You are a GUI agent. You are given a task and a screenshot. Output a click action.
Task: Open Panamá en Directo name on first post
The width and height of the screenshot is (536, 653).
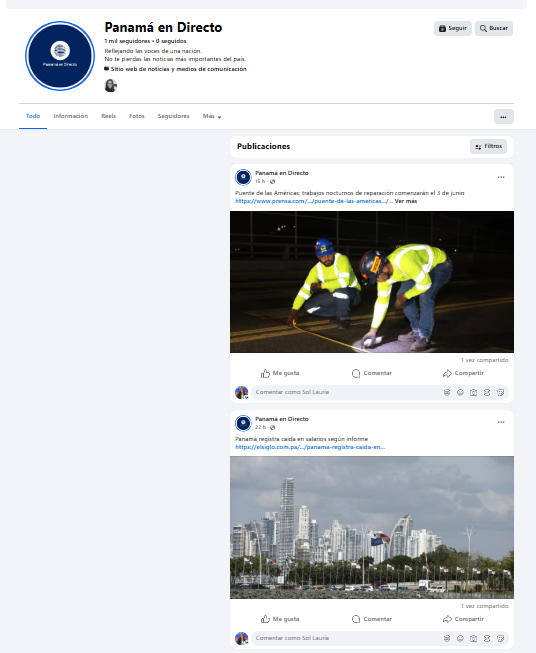click(x=282, y=173)
